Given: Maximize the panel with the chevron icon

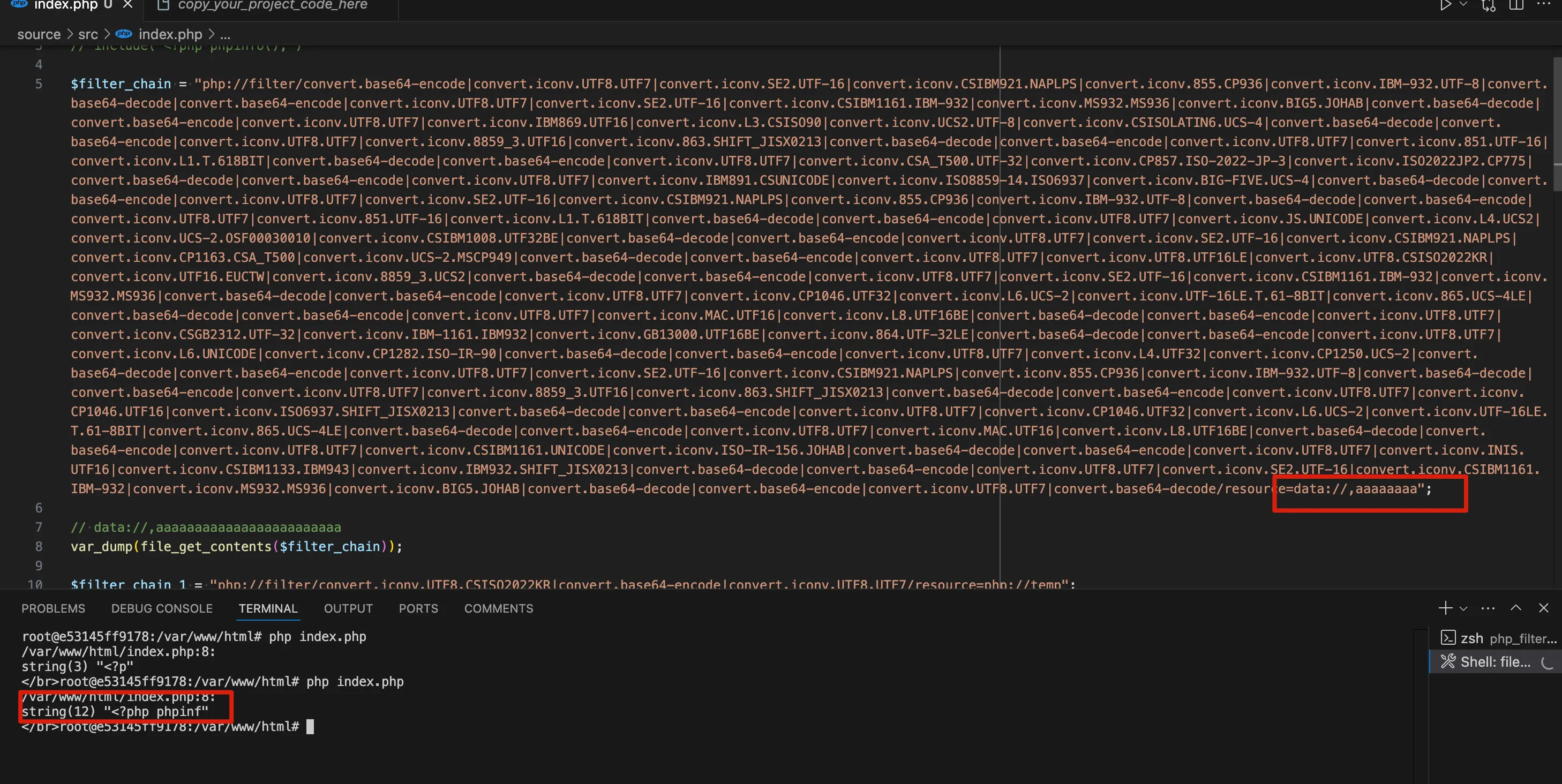Looking at the screenshot, I should pyautogui.click(x=1515, y=608).
